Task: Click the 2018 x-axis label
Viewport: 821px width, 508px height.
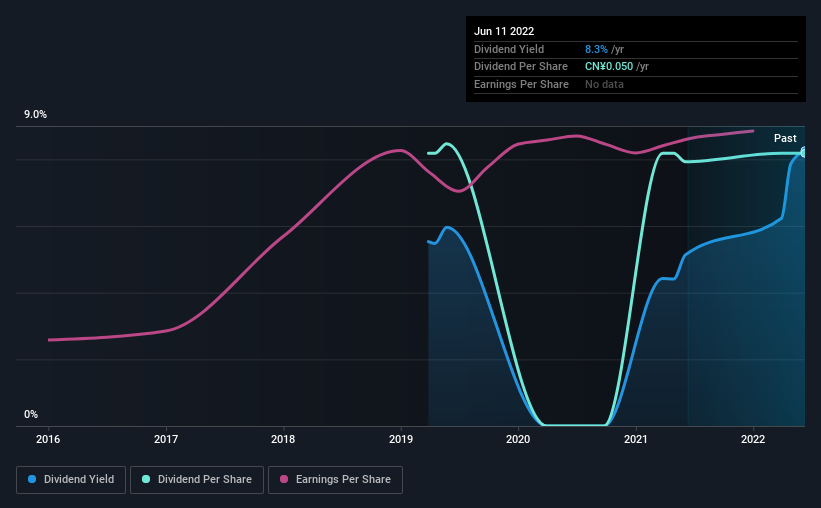Action: [x=283, y=439]
